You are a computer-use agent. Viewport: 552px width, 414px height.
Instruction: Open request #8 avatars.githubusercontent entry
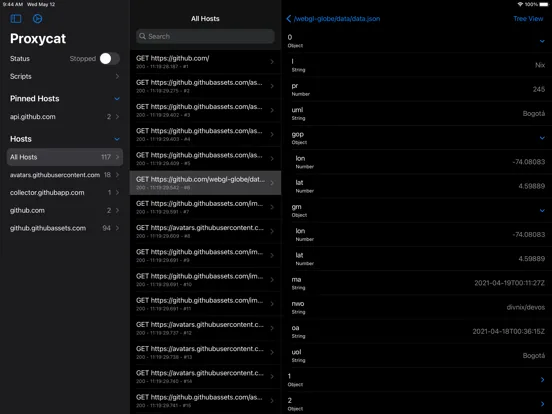point(205,231)
